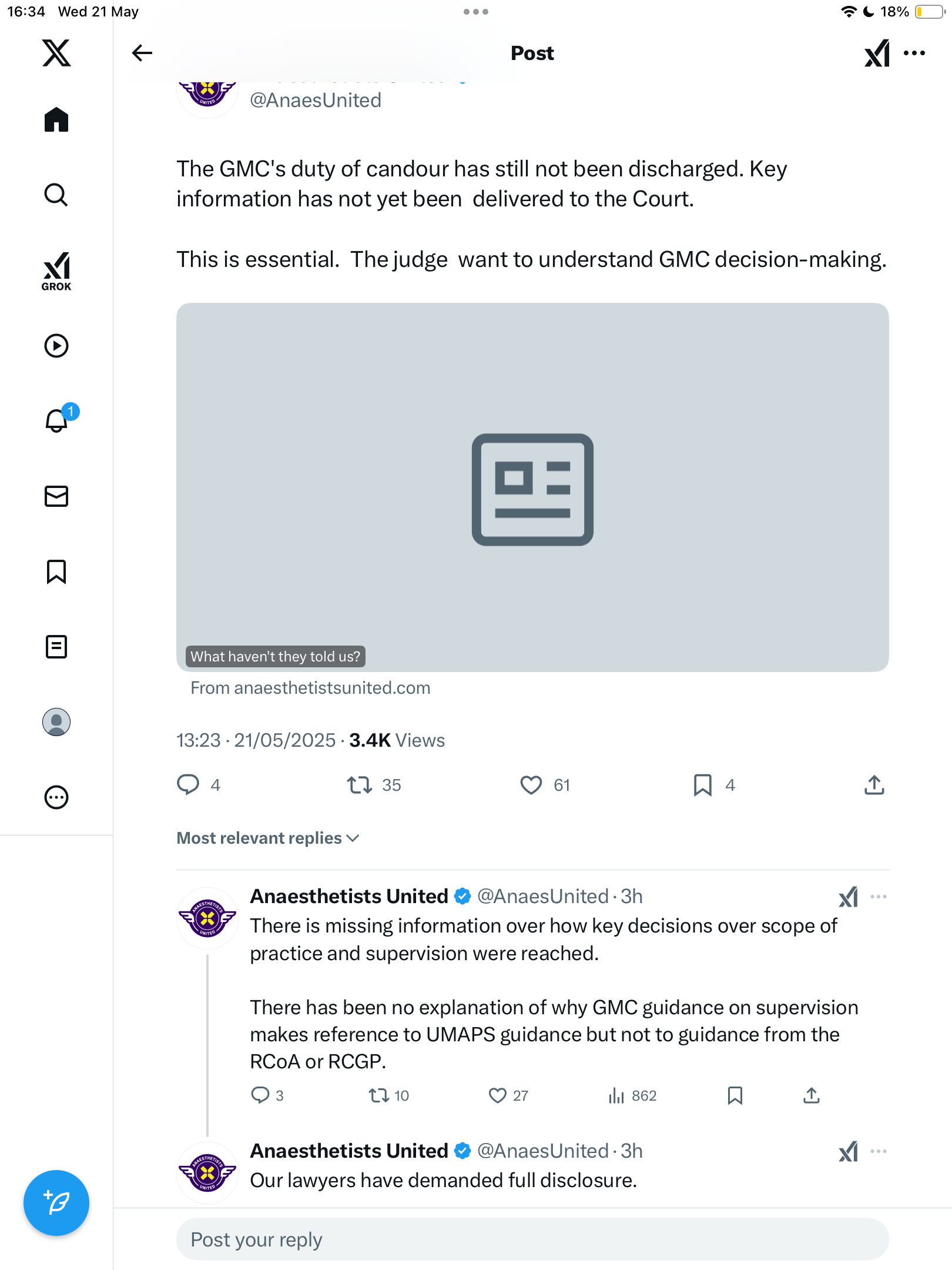Expand Most relevant replies sorting
The image size is (952, 1270).
click(268, 838)
